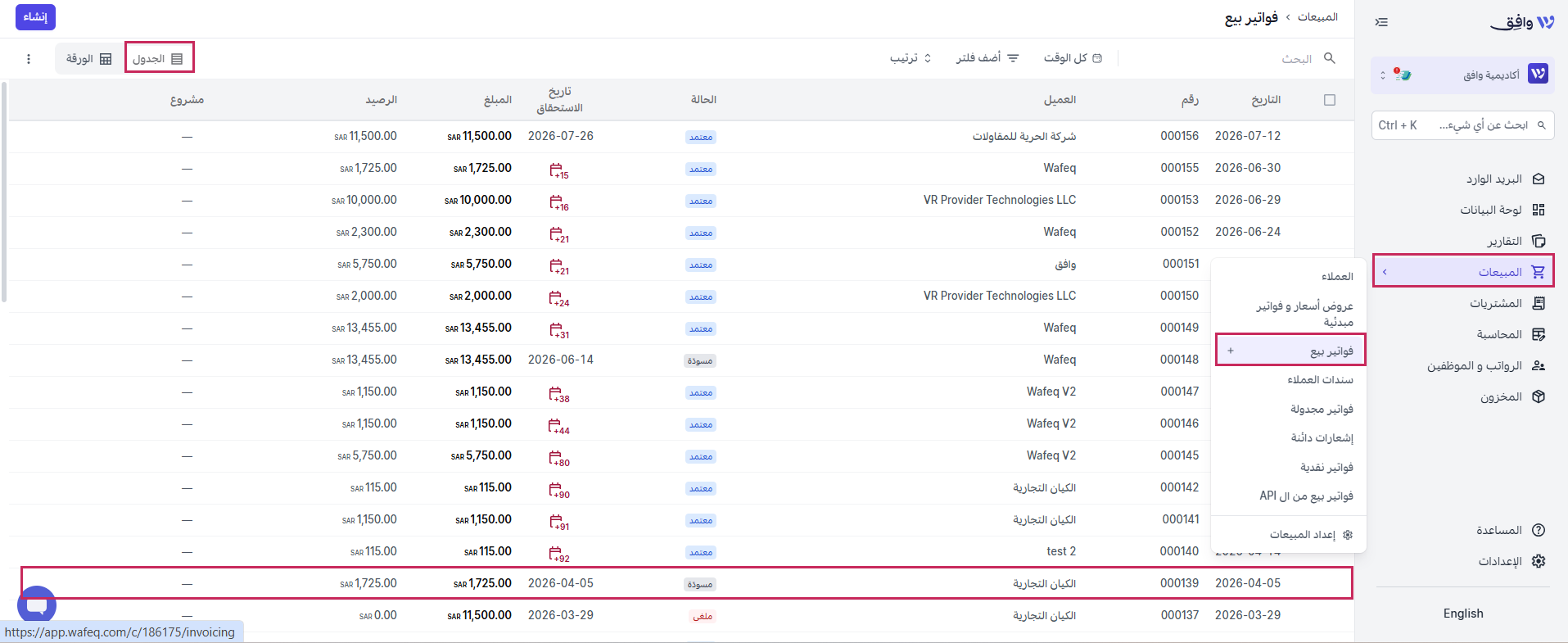This screenshot has height=643, width=1568.
Task: Open invoice number 000139
Action: coord(1179,583)
